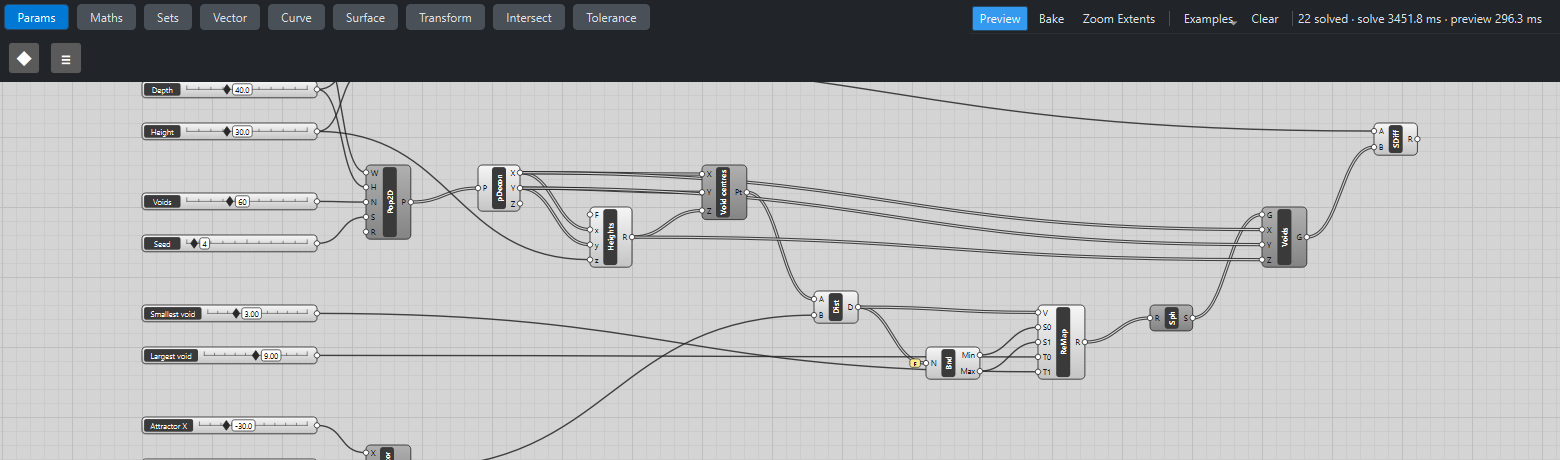Image resolution: width=1560 pixels, height=460 pixels.
Task: Open the Maths tab
Action: pos(106,17)
